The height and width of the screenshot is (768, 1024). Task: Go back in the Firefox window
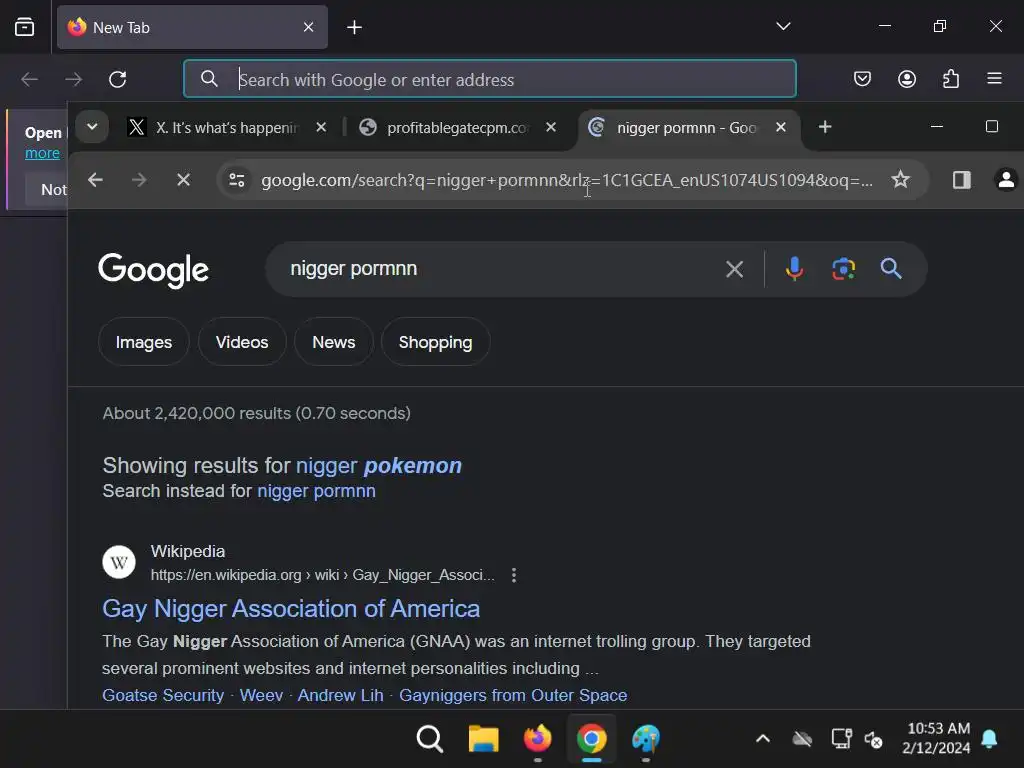(29, 80)
